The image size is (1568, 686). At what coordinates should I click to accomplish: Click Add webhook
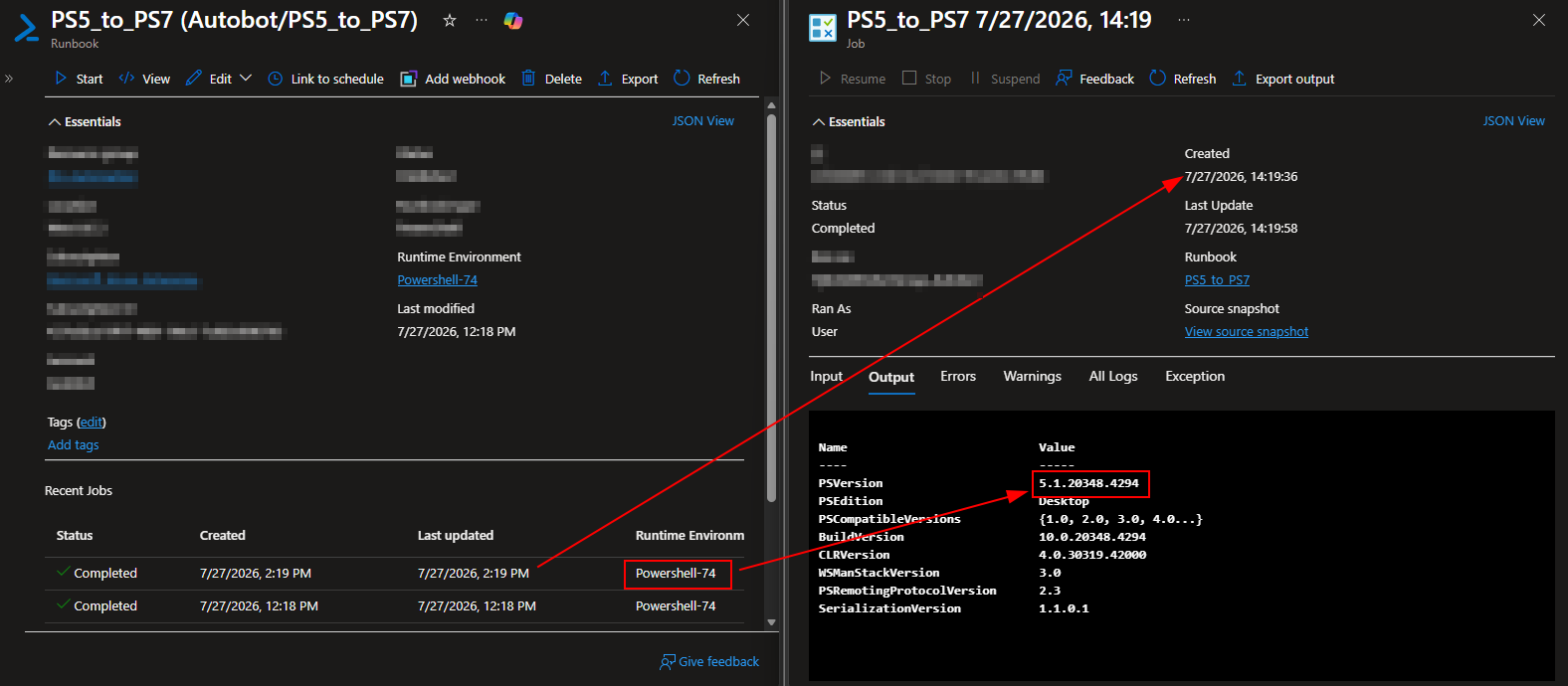click(453, 79)
